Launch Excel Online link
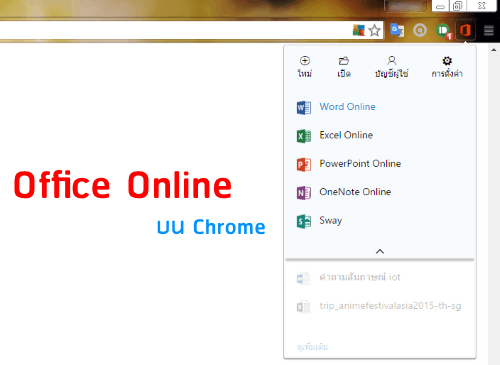The height and width of the screenshot is (365, 500). [346, 135]
